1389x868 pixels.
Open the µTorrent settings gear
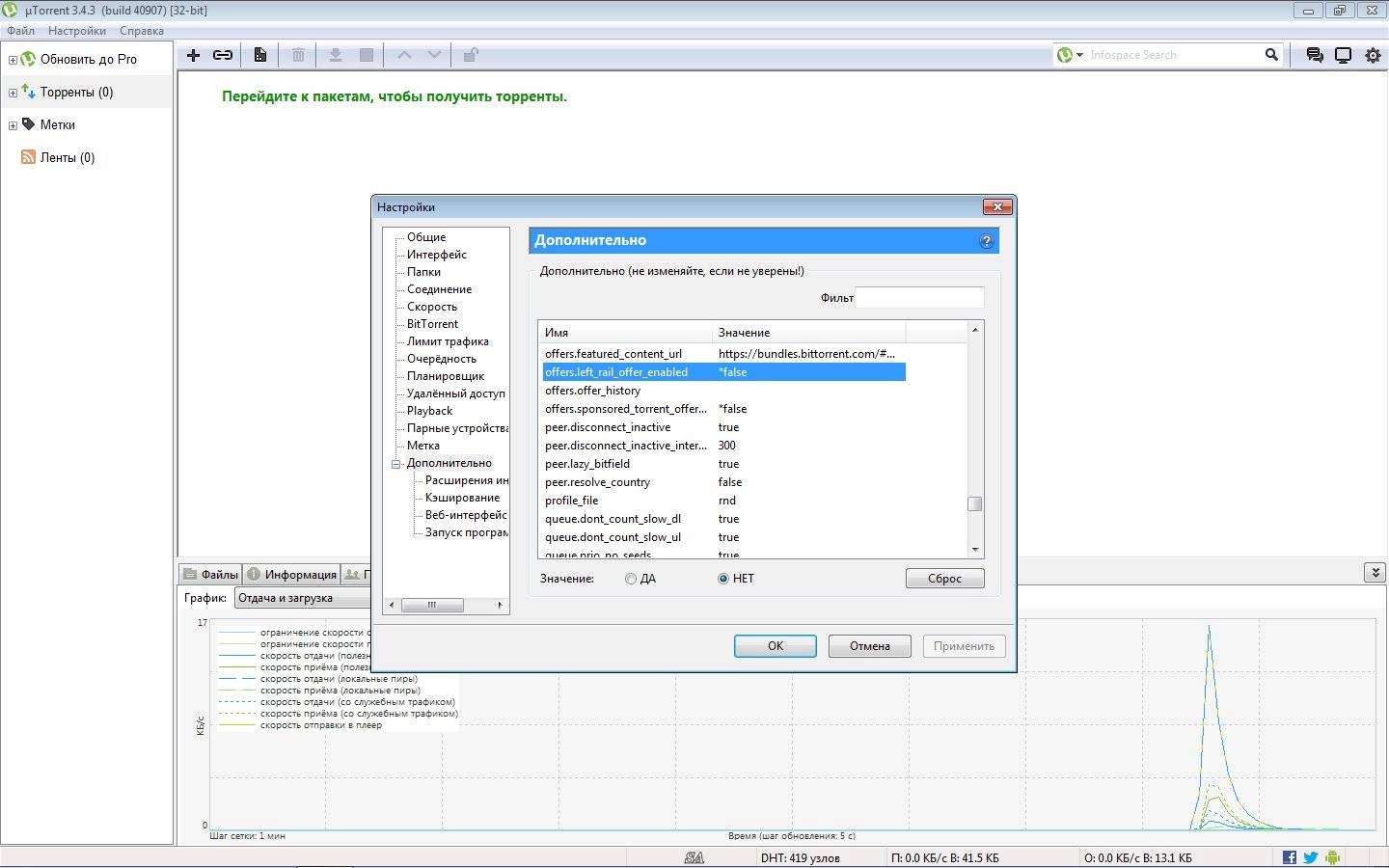click(x=1373, y=55)
